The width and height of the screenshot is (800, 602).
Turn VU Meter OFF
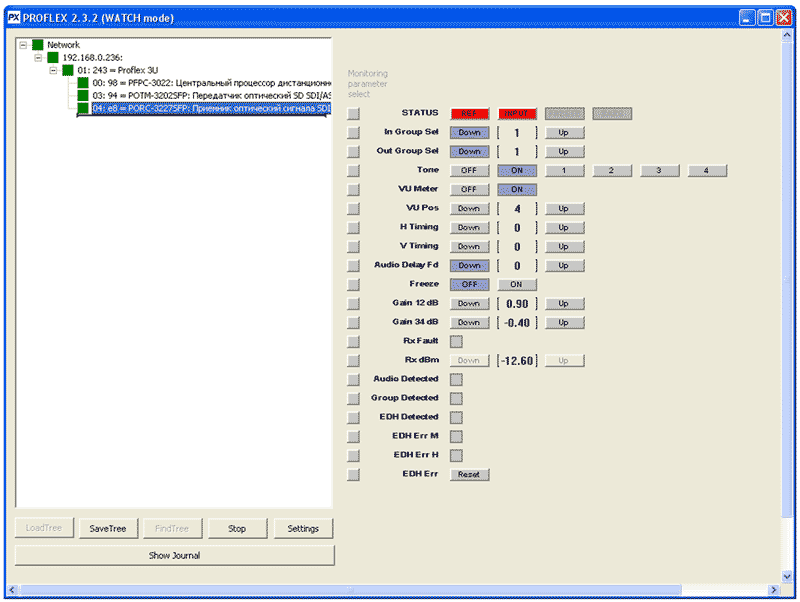point(469,189)
